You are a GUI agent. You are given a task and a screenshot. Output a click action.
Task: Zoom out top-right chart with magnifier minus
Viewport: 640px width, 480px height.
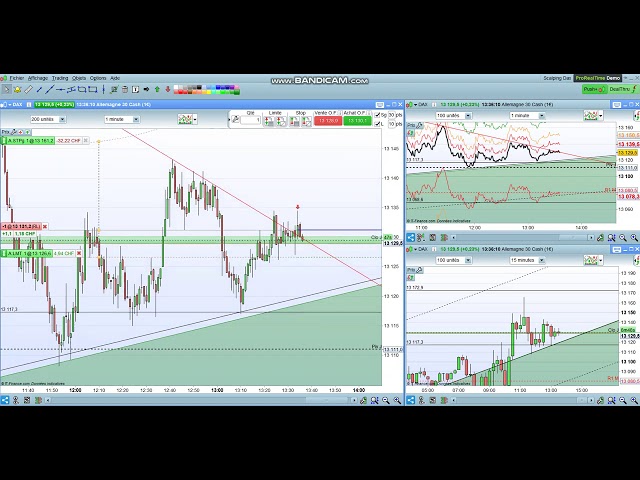coord(623,238)
